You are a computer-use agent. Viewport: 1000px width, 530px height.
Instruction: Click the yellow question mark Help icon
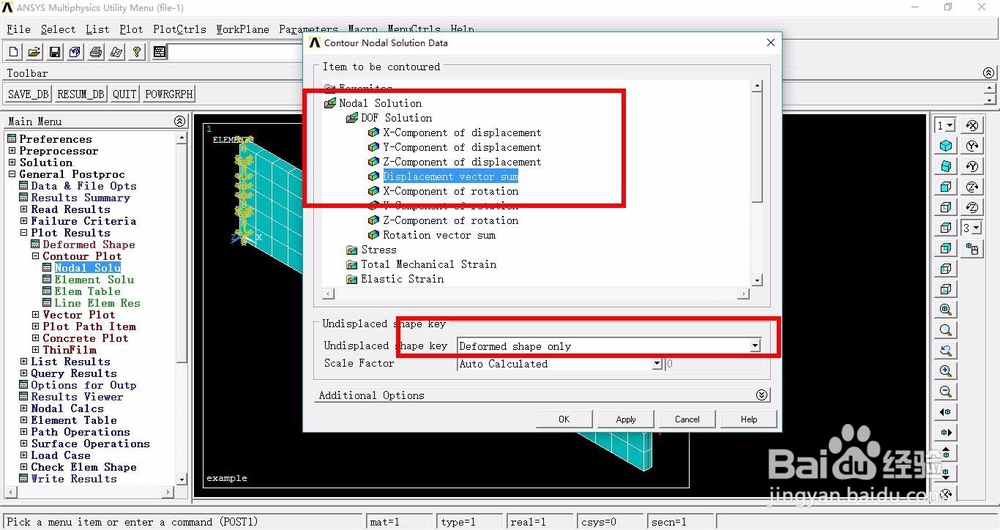pos(136,52)
